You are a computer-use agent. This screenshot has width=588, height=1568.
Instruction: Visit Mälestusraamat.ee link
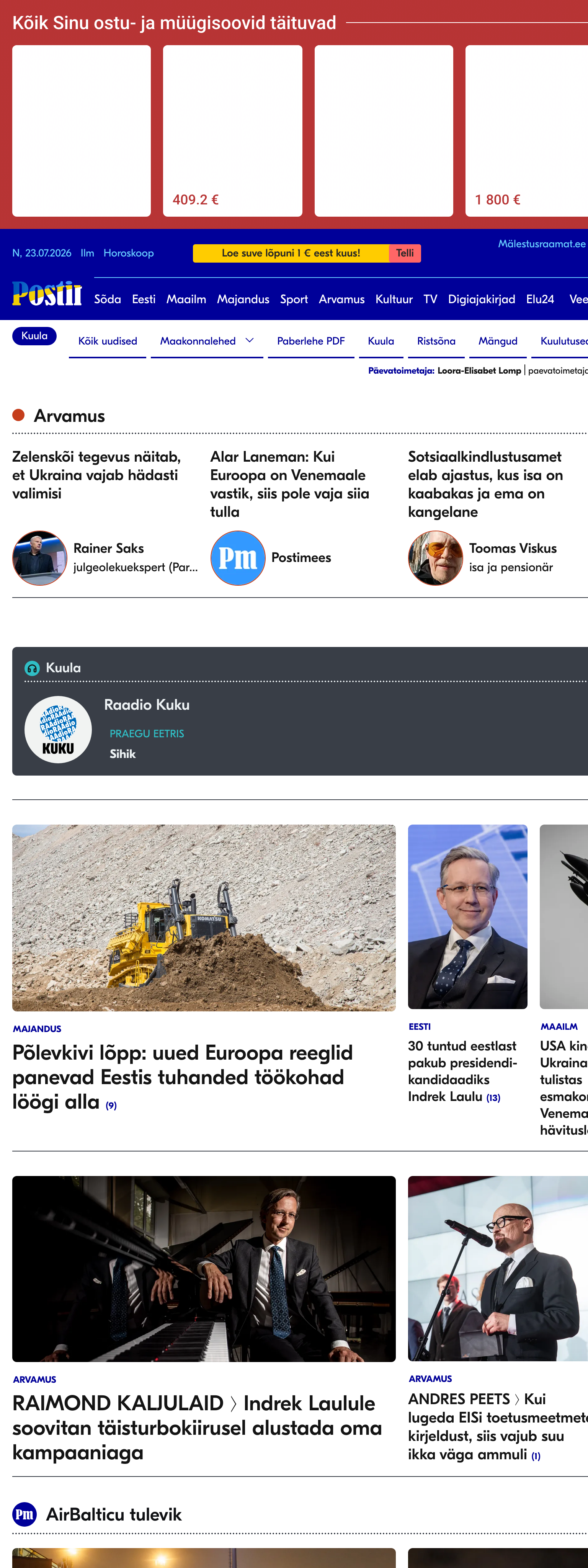(542, 243)
